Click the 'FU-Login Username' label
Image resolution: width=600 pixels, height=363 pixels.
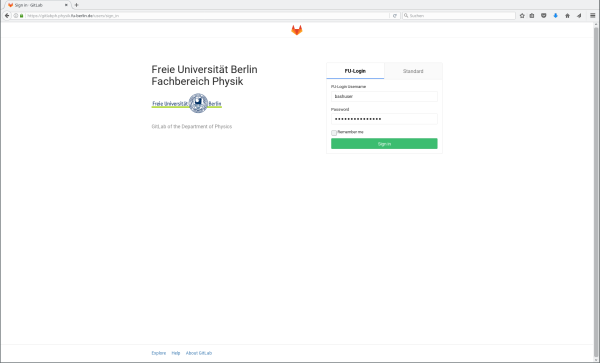[x=348, y=87]
